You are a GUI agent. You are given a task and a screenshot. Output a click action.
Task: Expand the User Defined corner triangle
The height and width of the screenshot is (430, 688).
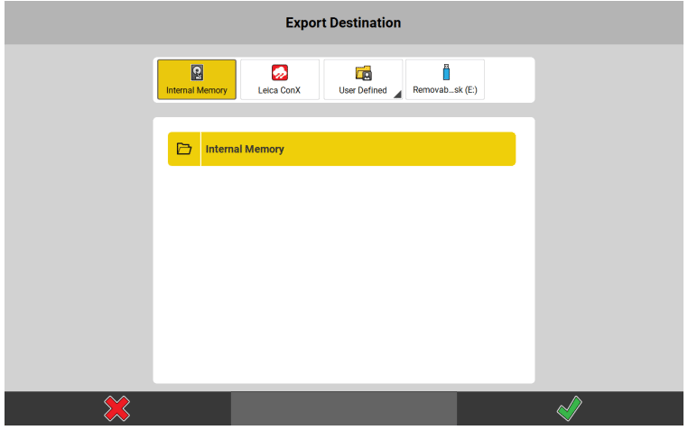point(397,94)
